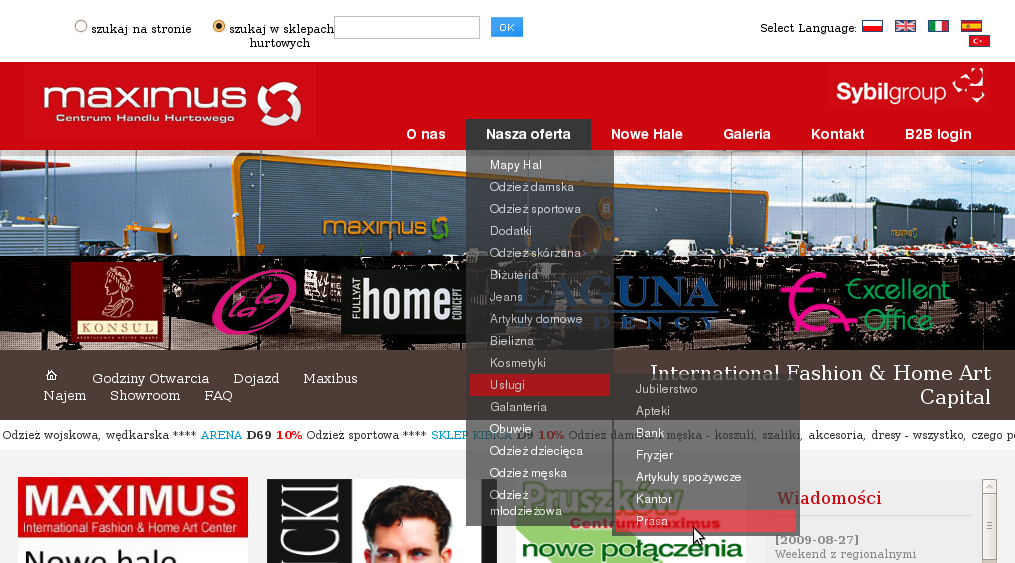1015x563 pixels.
Task: Open the 'O nas' menu
Action: click(x=426, y=134)
